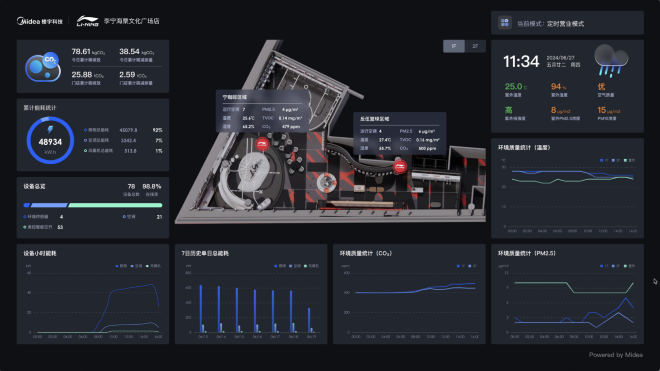Click the Powered by Midea link
The height and width of the screenshot is (371, 660).
point(615,355)
